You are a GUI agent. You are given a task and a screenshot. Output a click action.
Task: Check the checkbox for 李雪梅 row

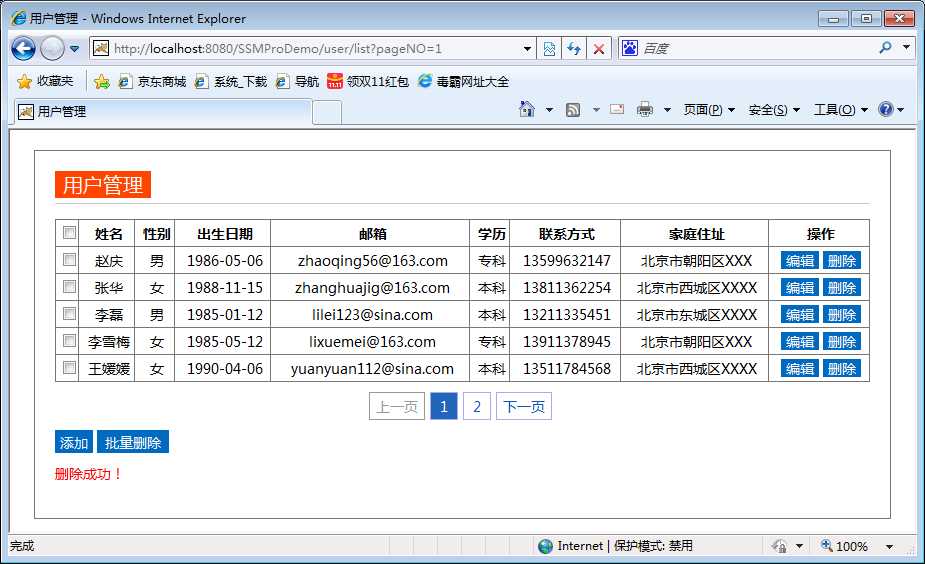click(69, 340)
